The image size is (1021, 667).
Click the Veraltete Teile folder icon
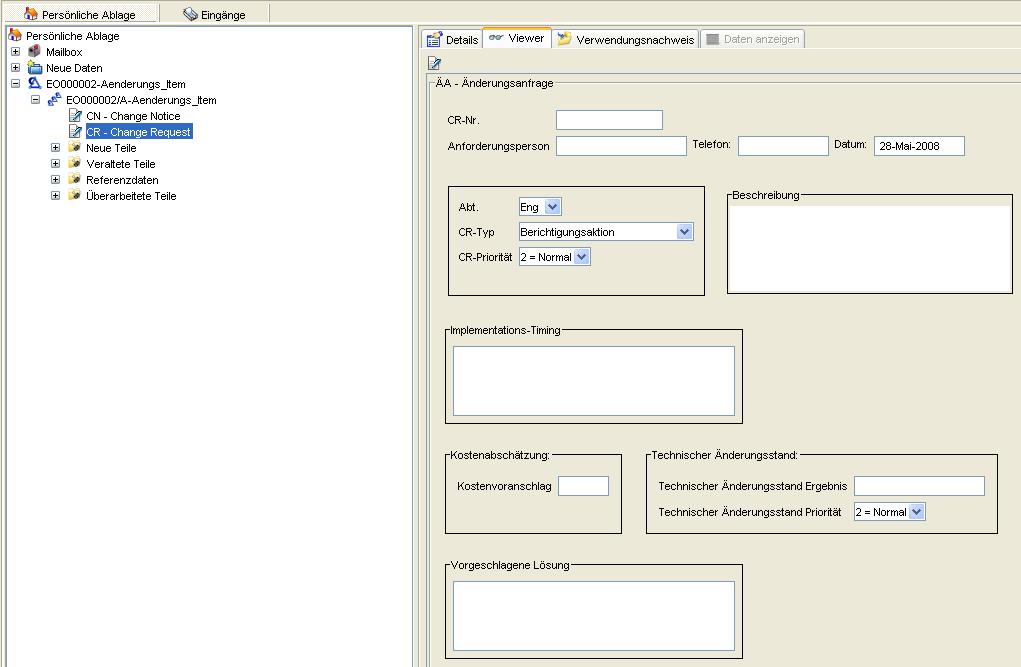(75, 163)
